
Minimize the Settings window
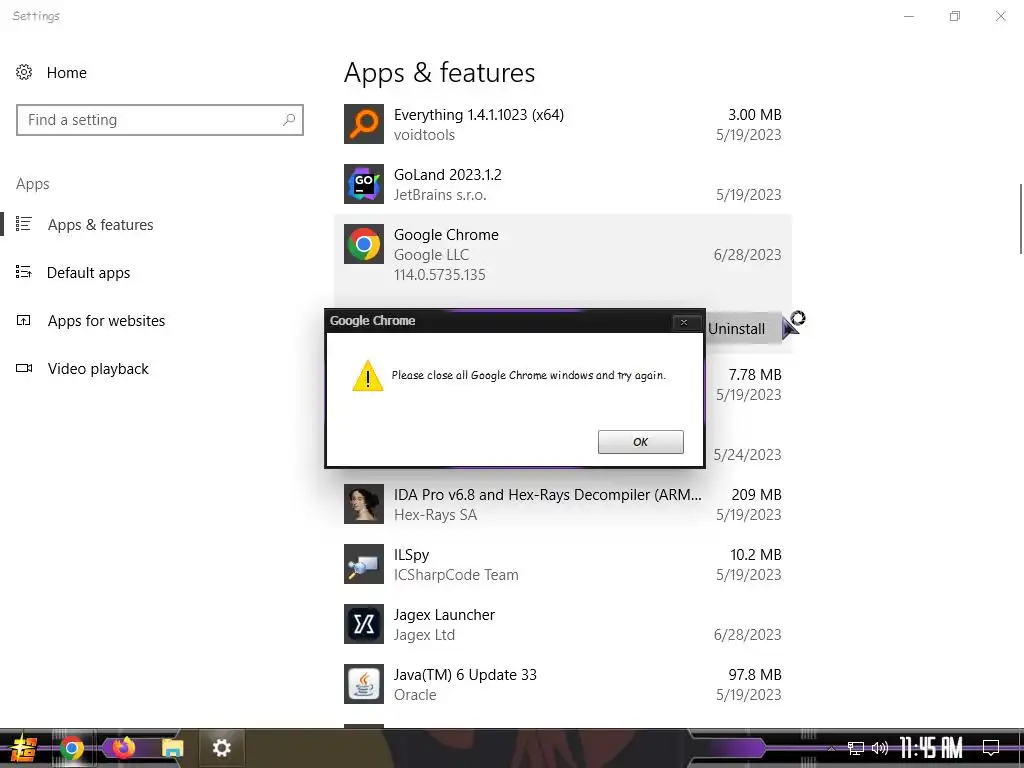[x=908, y=16]
